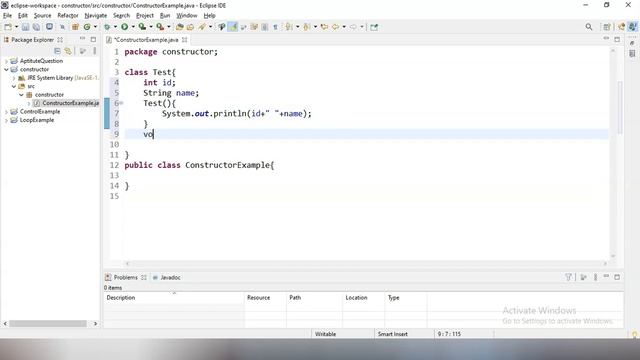The width and height of the screenshot is (640, 360).
Task: Maximize the editor area
Action: [x=617, y=39]
